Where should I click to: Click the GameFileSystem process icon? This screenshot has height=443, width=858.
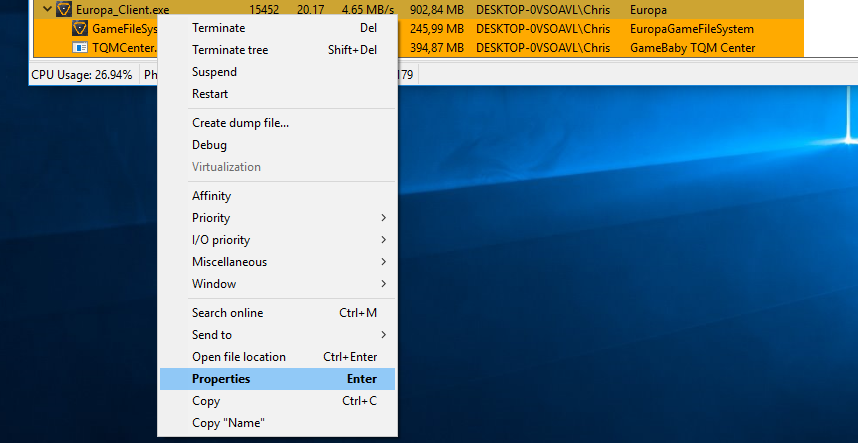tap(80, 28)
